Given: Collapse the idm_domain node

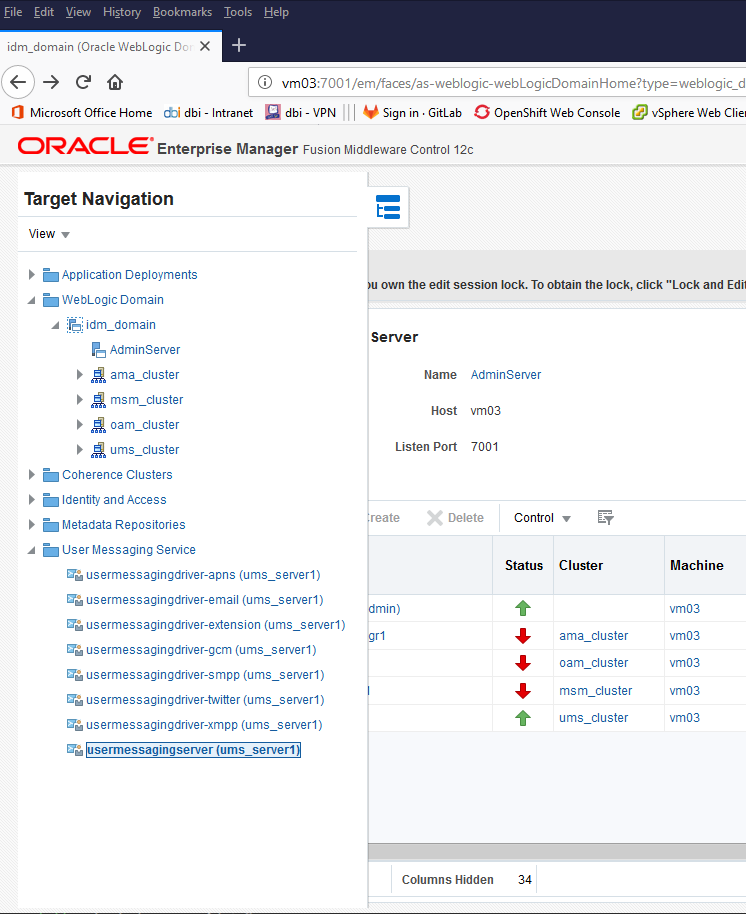Looking at the screenshot, I should [x=55, y=325].
